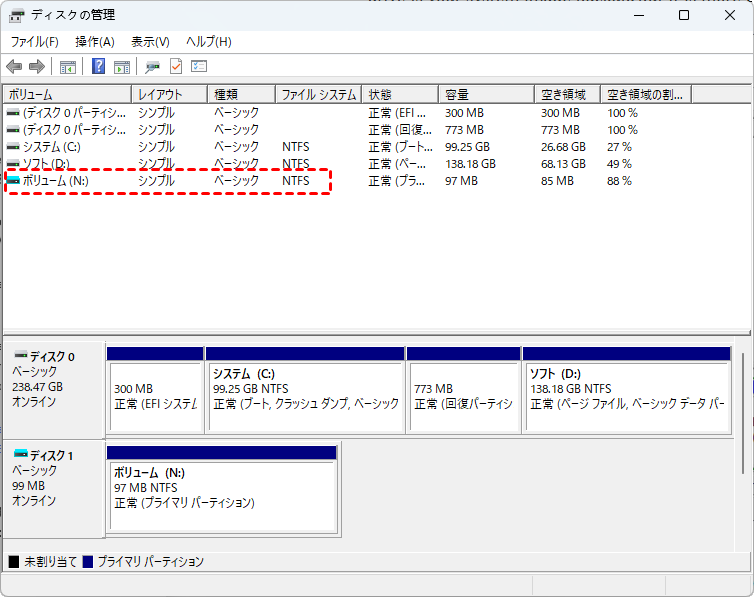Open the 表示(V) menu
This screenshot has height=597, width=754.
coord(150,42)
